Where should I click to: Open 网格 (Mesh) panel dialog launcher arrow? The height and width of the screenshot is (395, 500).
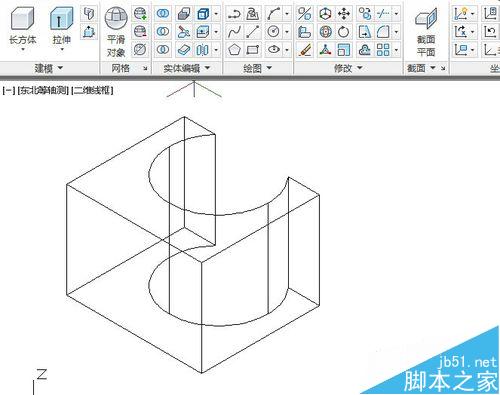[145, 68]
